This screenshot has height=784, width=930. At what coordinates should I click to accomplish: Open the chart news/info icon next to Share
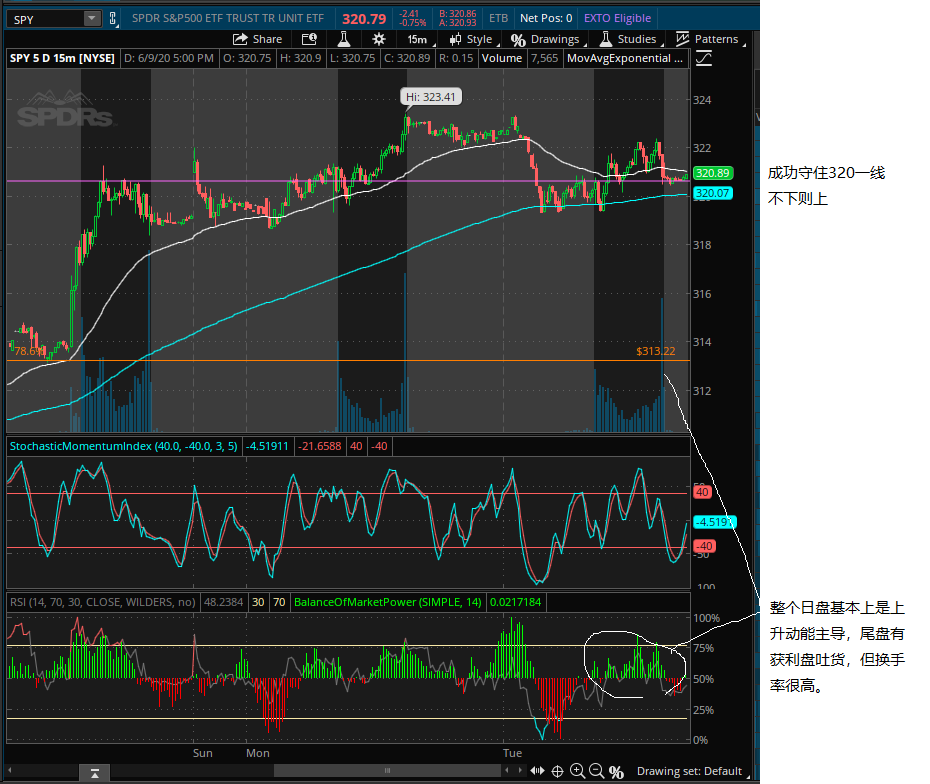click(309, 39)
